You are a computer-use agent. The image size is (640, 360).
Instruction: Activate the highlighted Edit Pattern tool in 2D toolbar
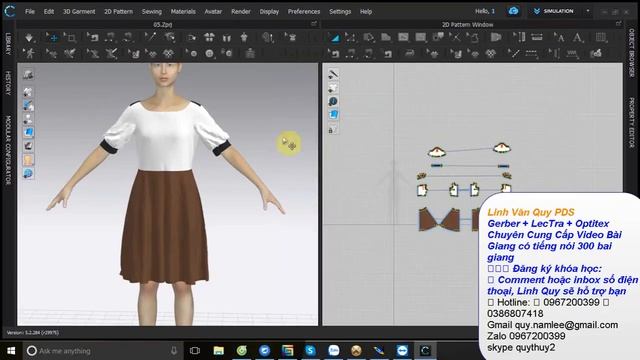[335, 38]
